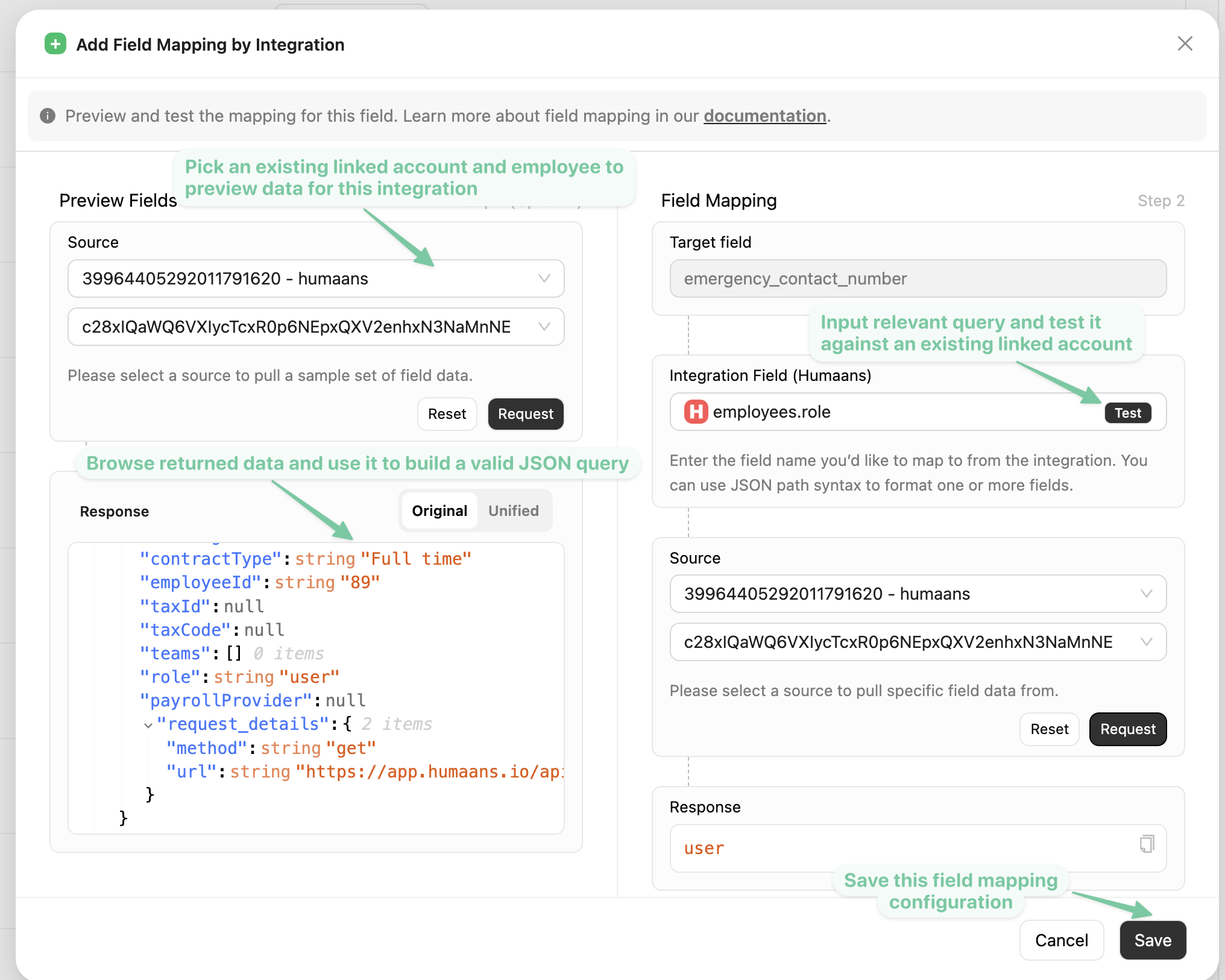Click the "role" key in JSON response
This screenshot has height=980, width=1225.
pos(169,677)
